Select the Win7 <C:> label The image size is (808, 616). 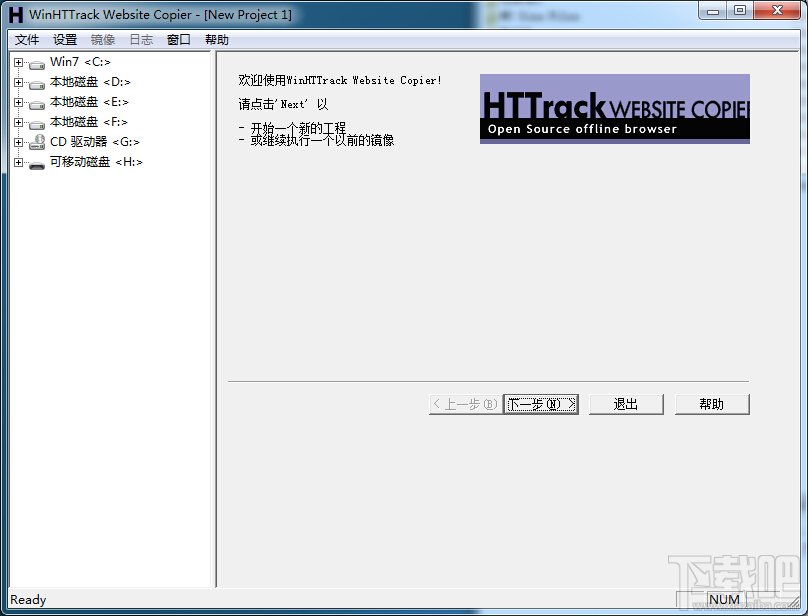coord(80,62)
